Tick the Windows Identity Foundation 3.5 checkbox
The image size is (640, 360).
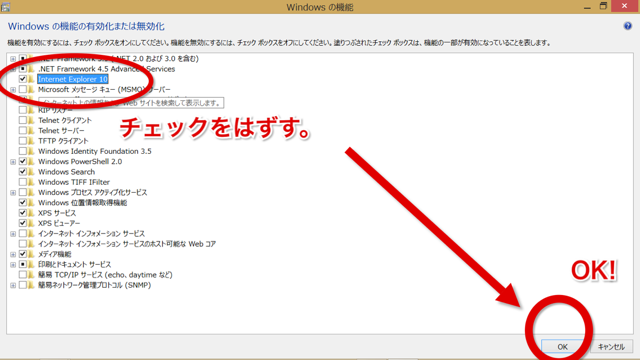coord(23,151)
